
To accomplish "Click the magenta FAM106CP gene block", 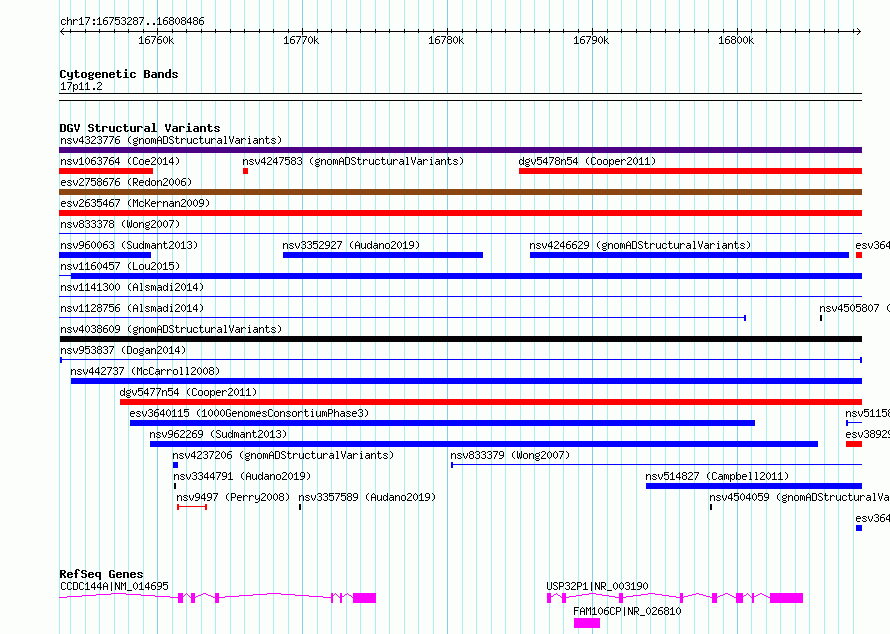I will click(587, 623).
